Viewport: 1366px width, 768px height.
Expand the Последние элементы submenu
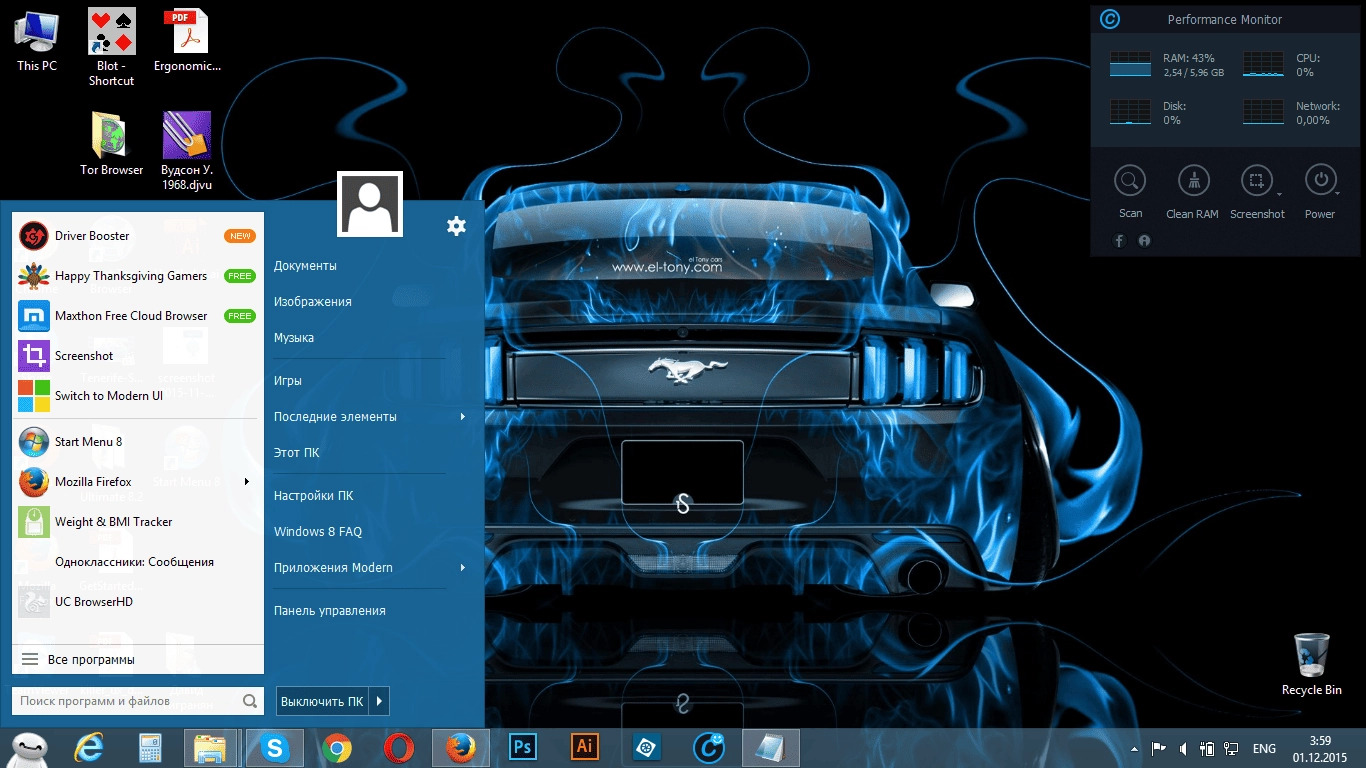[x=463, y=417]
